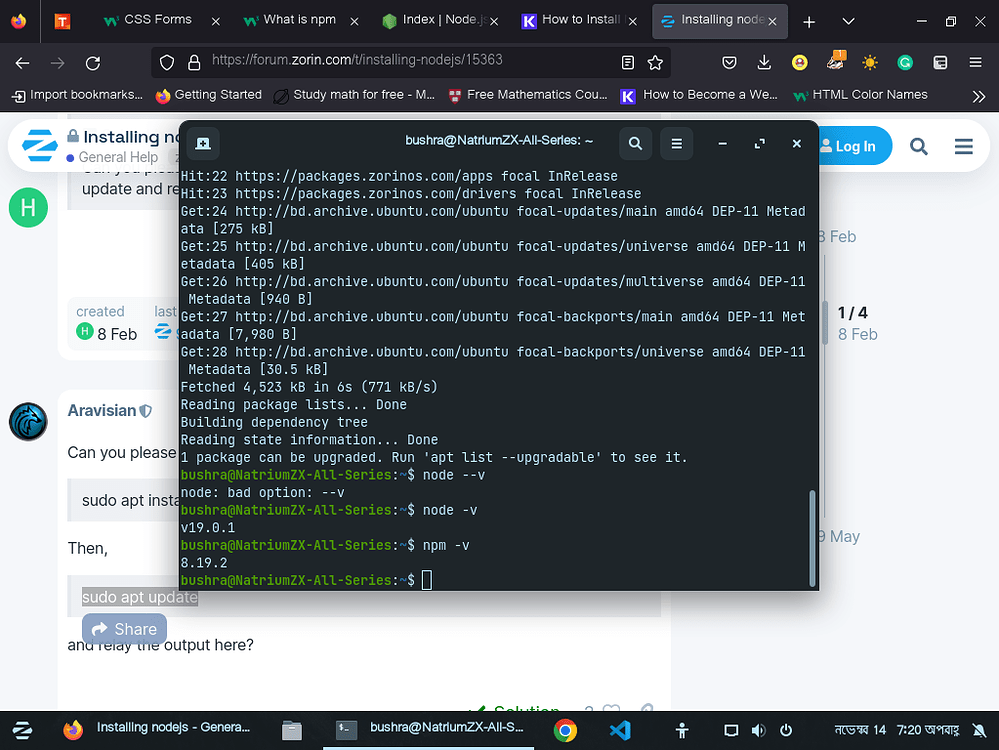
Task: Toggle the shield tracking protection icon
Action: coord(167,62)
